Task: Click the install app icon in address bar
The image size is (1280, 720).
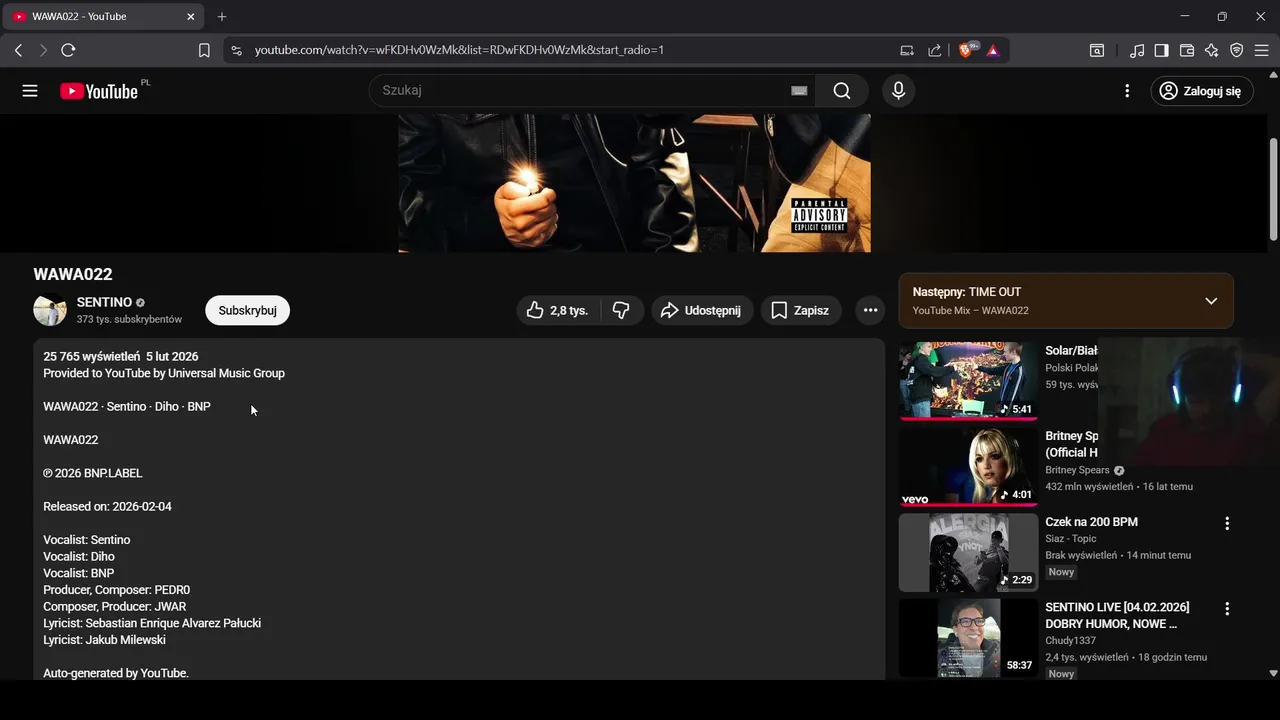Action: point(907,50)
